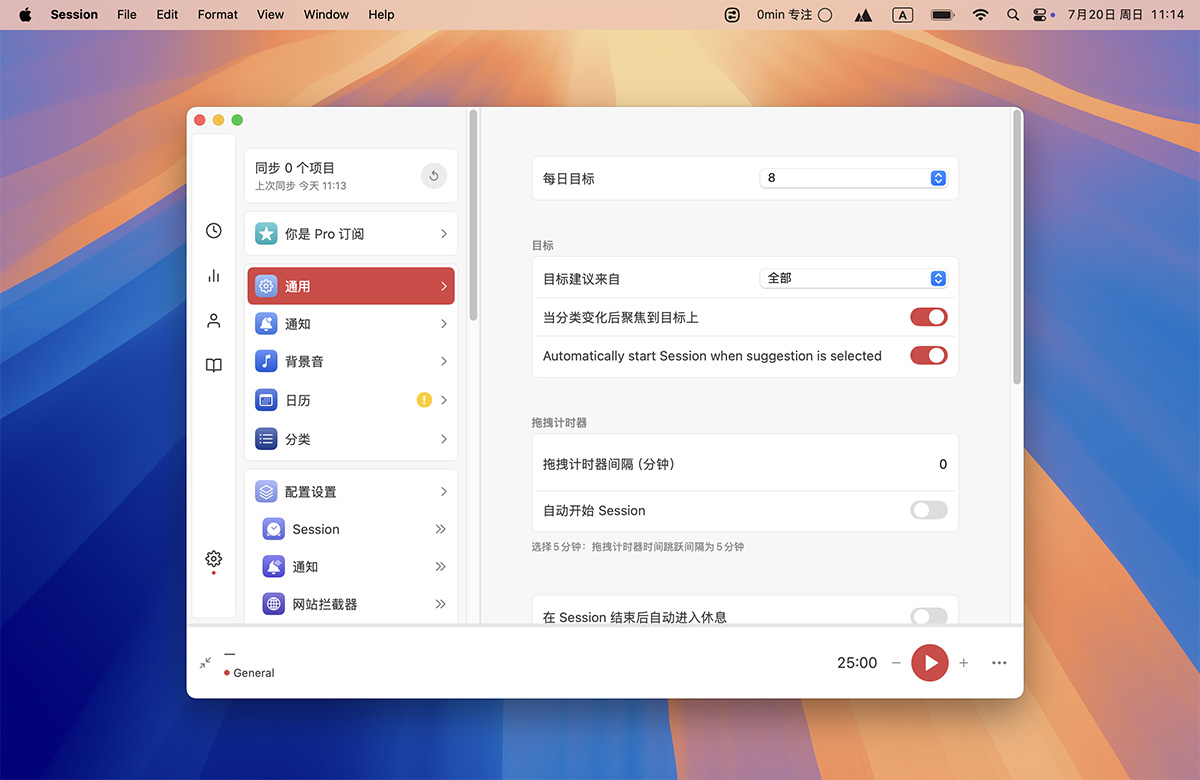Open the Format menu

tap(218, 15)
